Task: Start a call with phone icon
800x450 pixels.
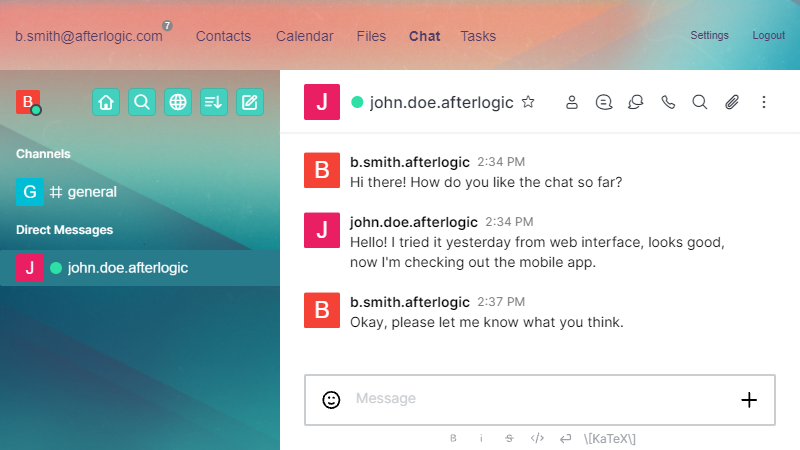Action: (668, 102)
